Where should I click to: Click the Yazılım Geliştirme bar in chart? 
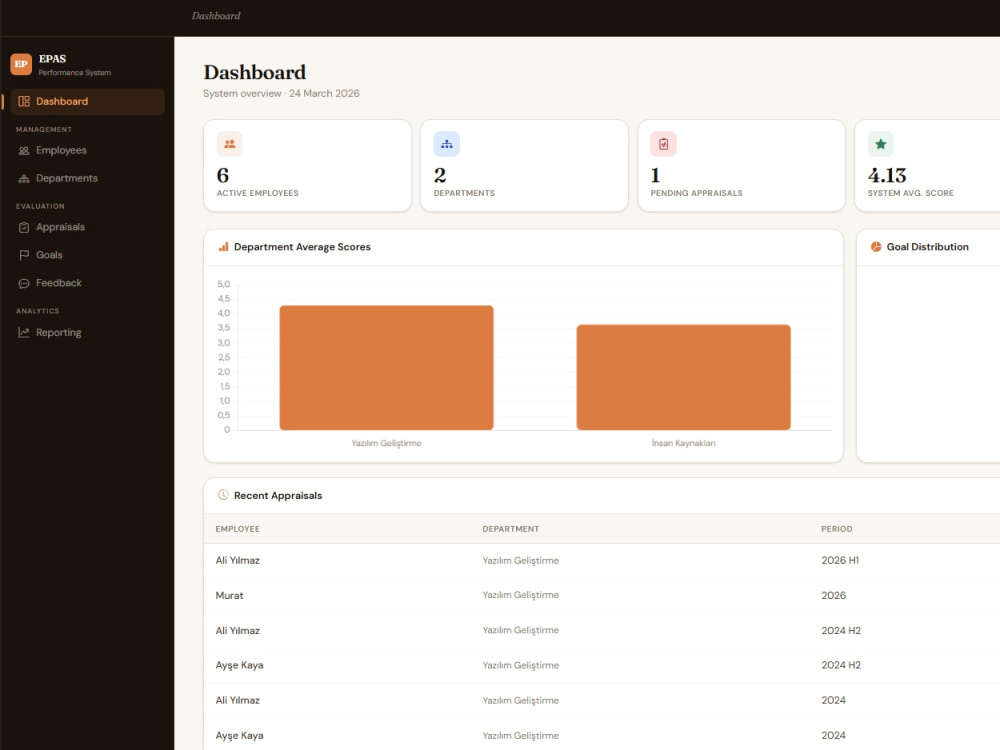click(386, 368)
